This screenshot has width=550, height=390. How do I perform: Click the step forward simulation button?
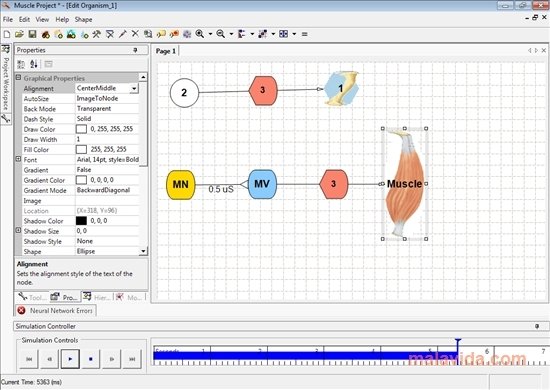(x=112, y=359)
